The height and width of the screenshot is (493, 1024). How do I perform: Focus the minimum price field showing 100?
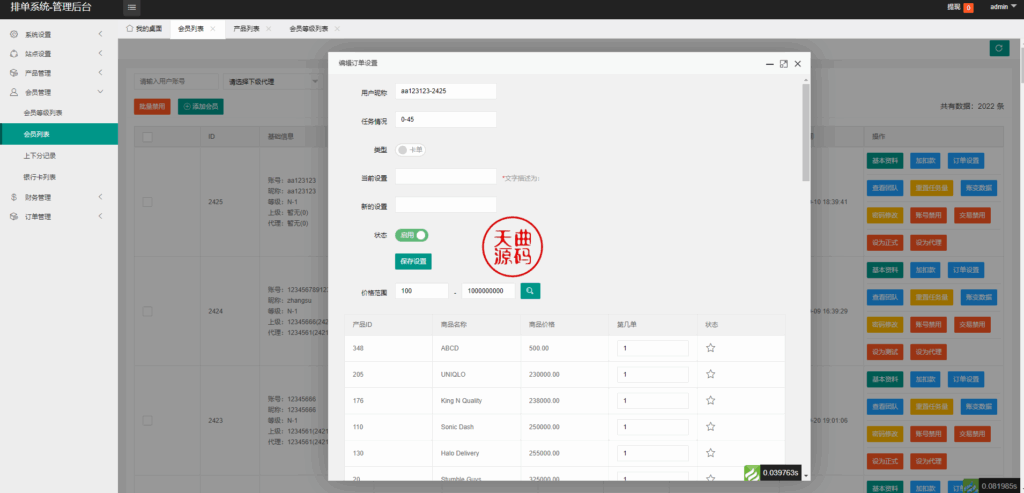(x=422, y=291)
